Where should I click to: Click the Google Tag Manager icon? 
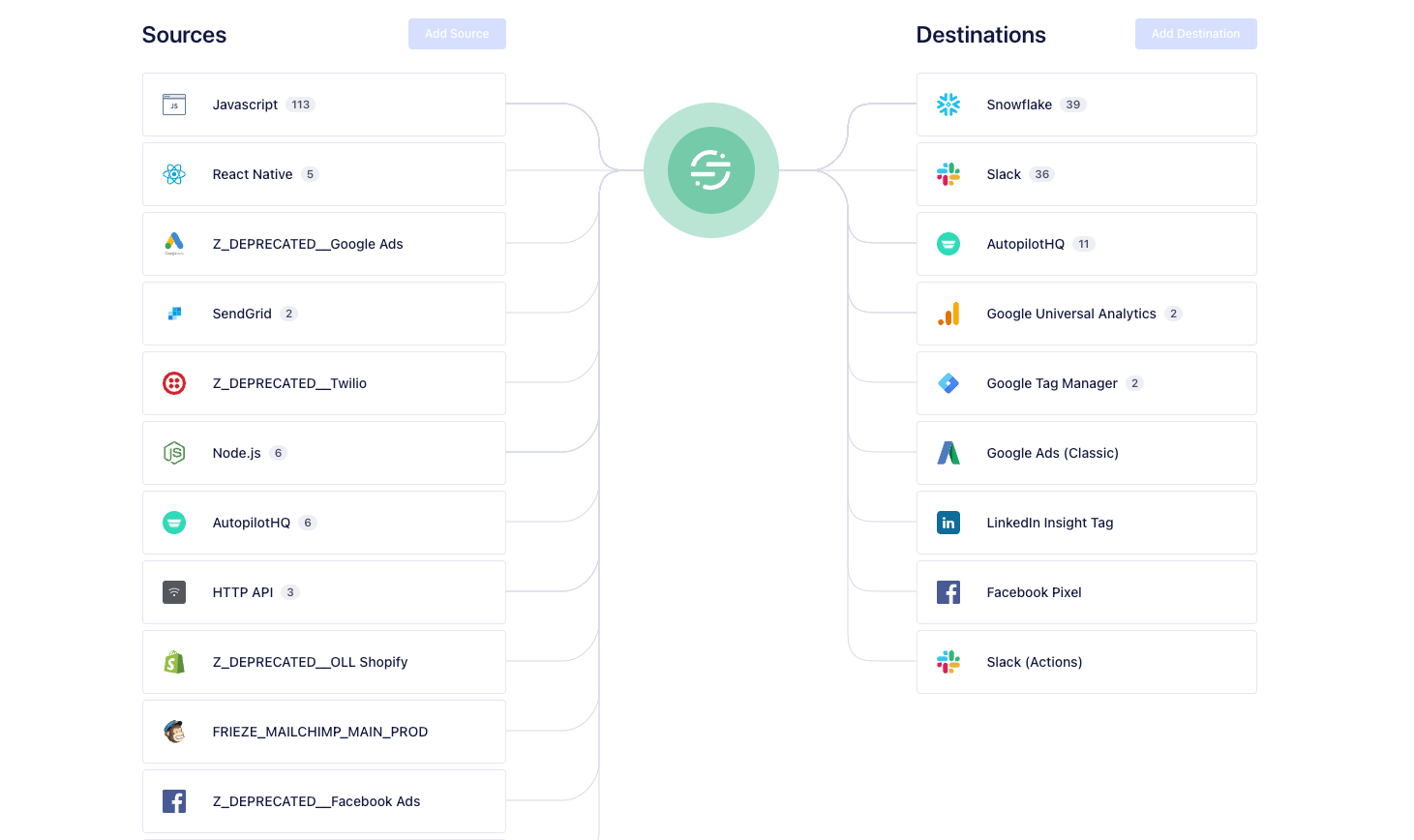[948, 383]
